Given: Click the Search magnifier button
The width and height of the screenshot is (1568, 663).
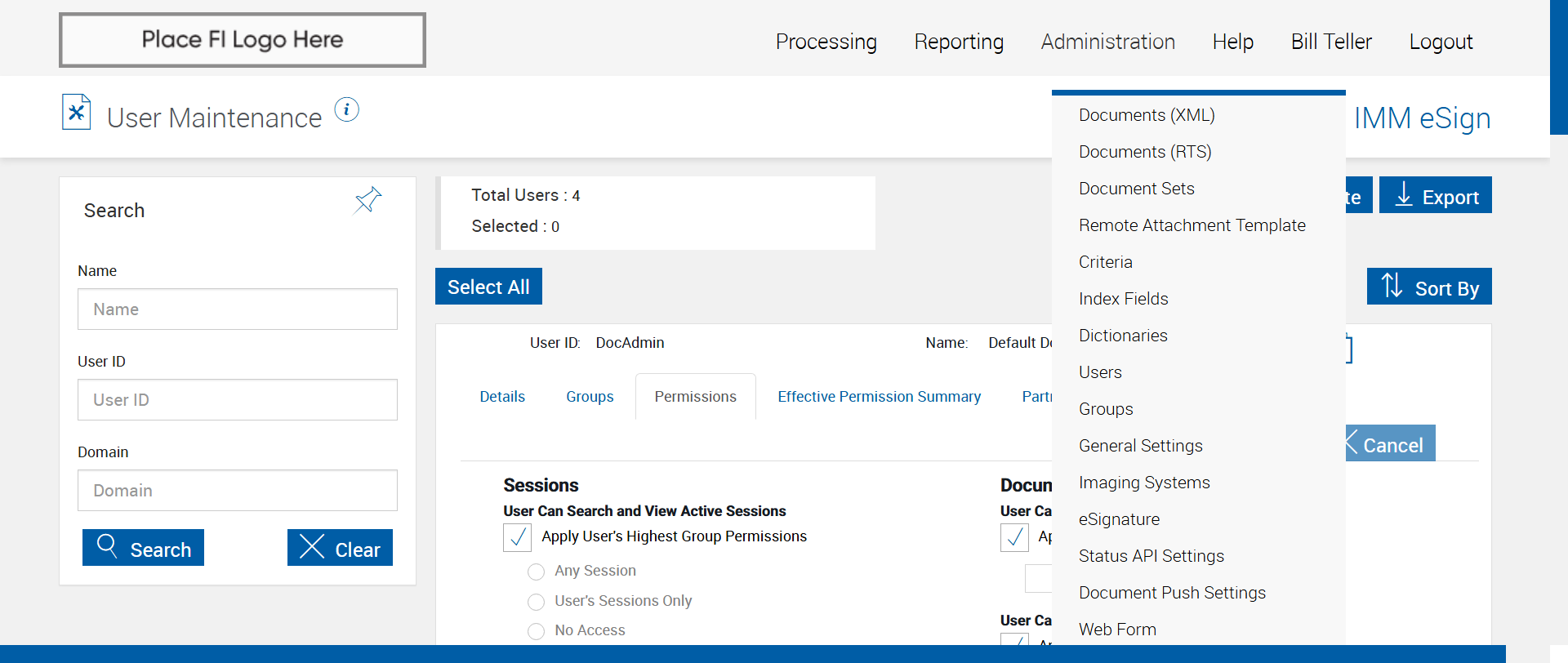Looking at the screenshot, I should [143, 548].
